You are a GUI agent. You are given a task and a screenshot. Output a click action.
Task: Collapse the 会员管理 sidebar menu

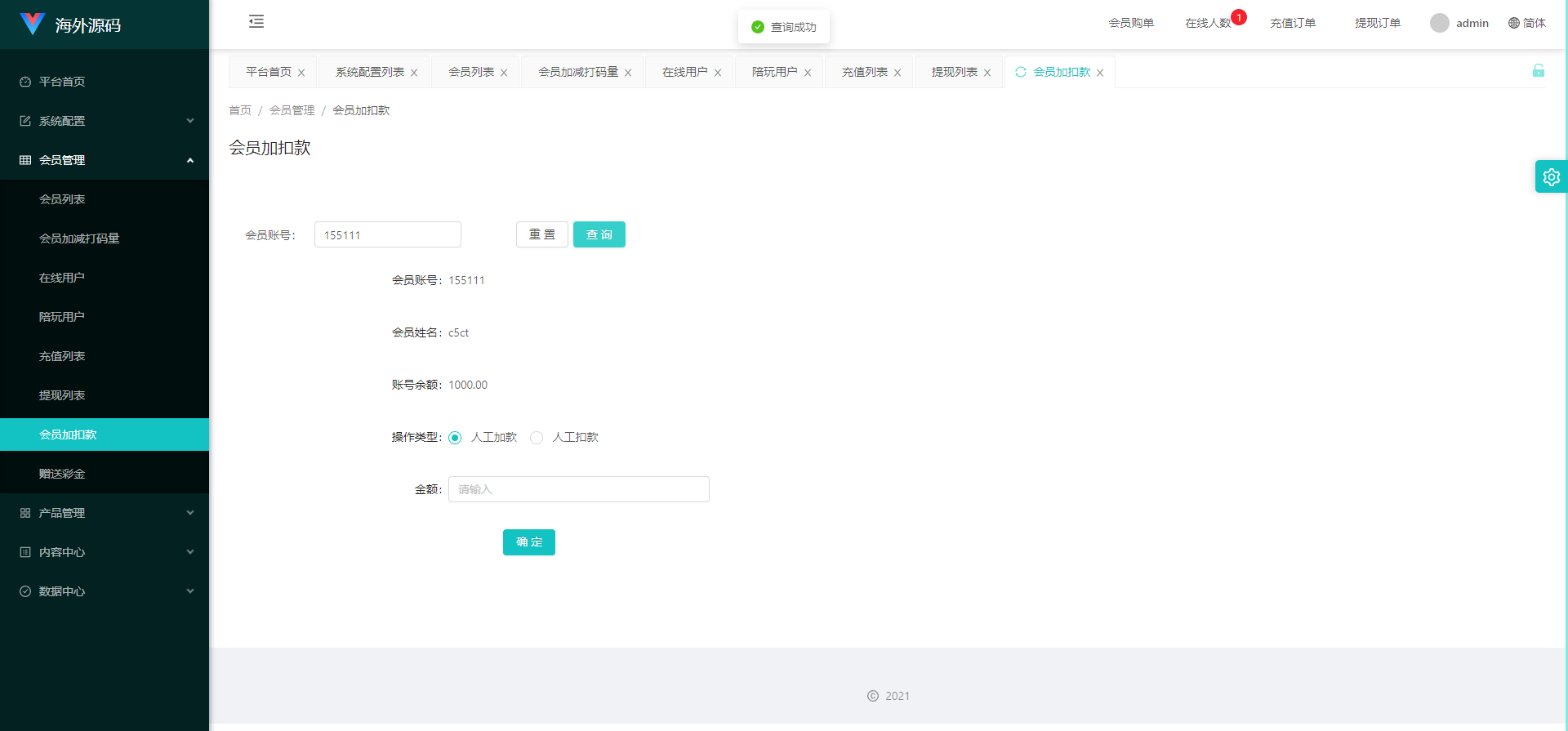tap(105, 160)
